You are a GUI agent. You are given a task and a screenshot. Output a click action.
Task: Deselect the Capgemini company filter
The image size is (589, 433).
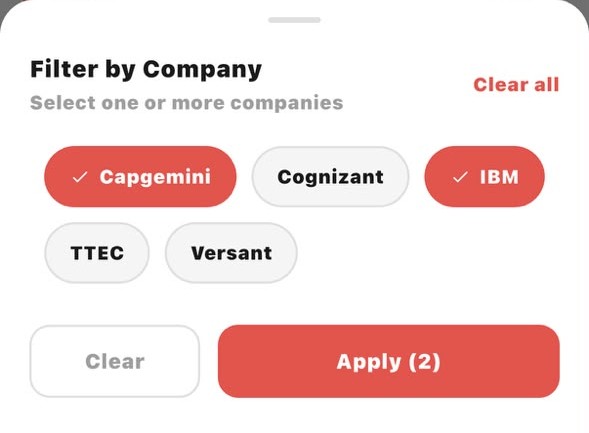tap(140, 177)
